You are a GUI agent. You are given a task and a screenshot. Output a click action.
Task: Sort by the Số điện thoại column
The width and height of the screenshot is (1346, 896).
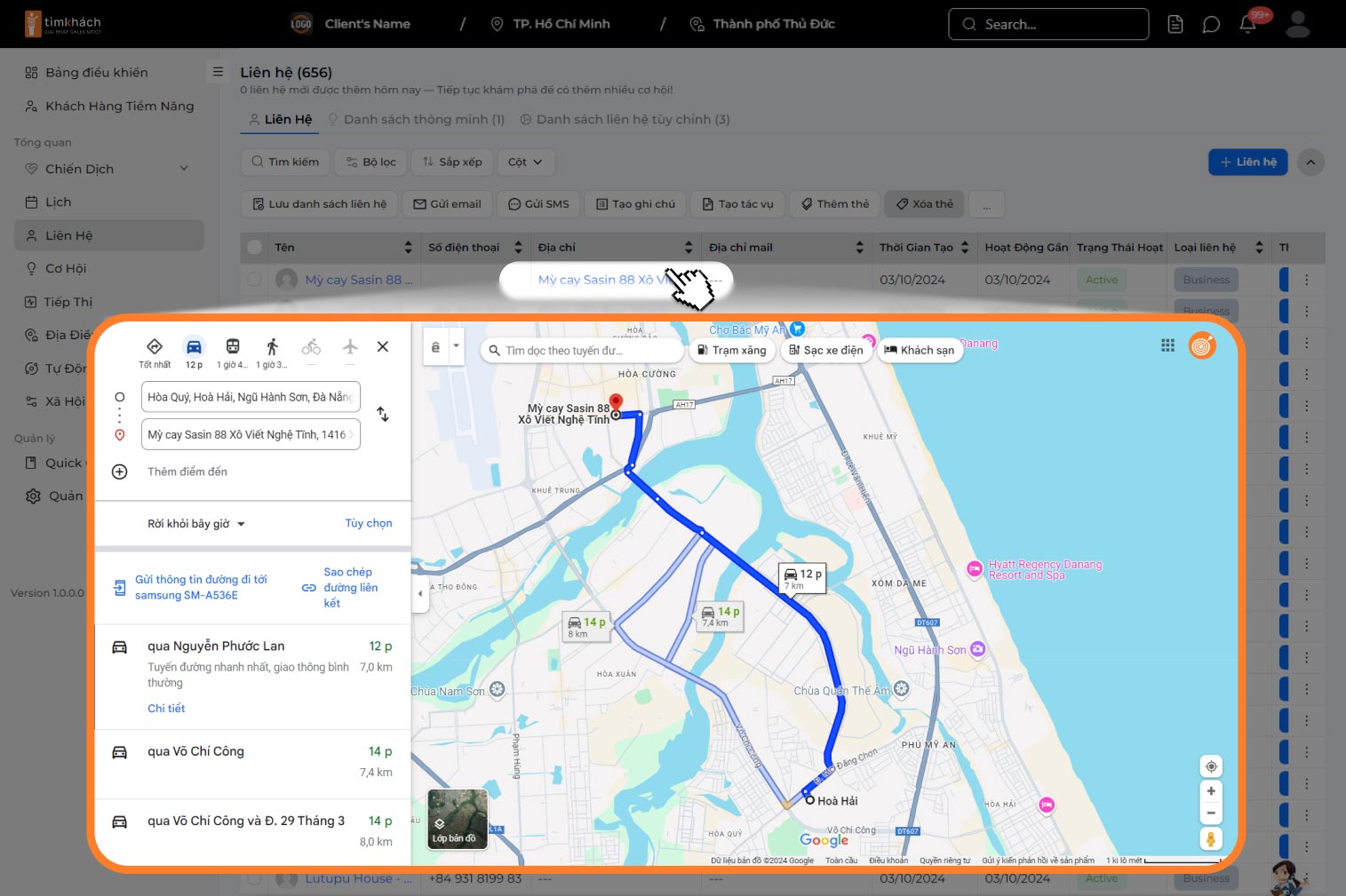519,248
